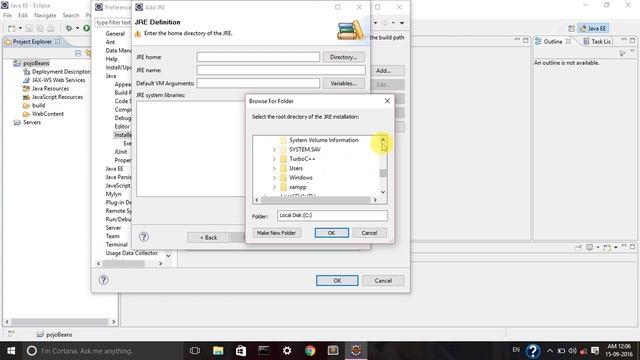Select Java Resources node
The height and width of the screenshot is (360, 640).
51,89
